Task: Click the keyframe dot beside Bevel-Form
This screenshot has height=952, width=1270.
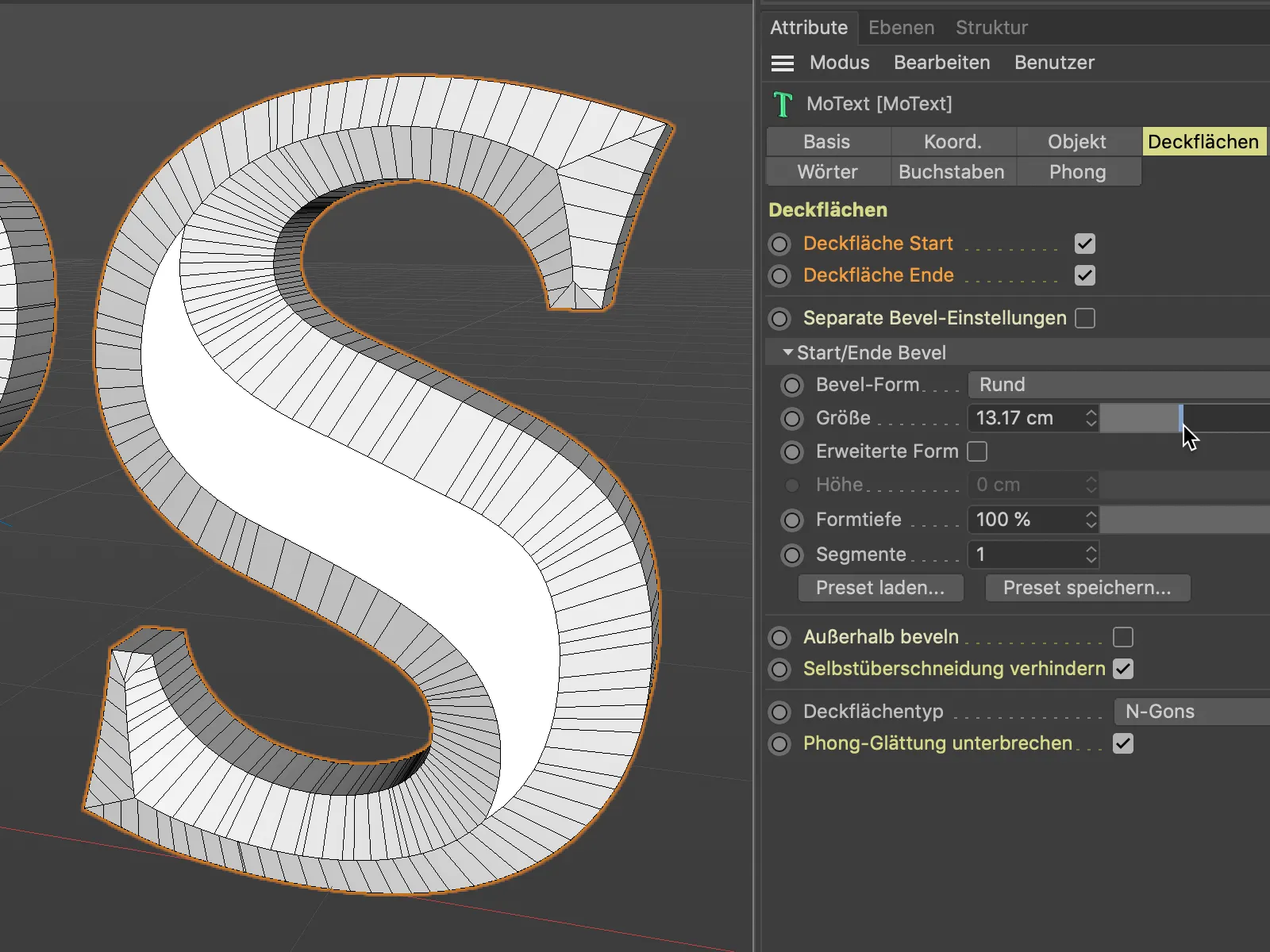Action: tap(792, 386)
